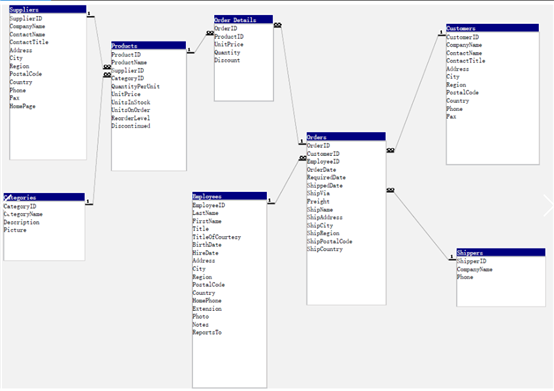Click the next-image chevron arrow
This screenshot has width=554, height=391.
click(549, 206)
